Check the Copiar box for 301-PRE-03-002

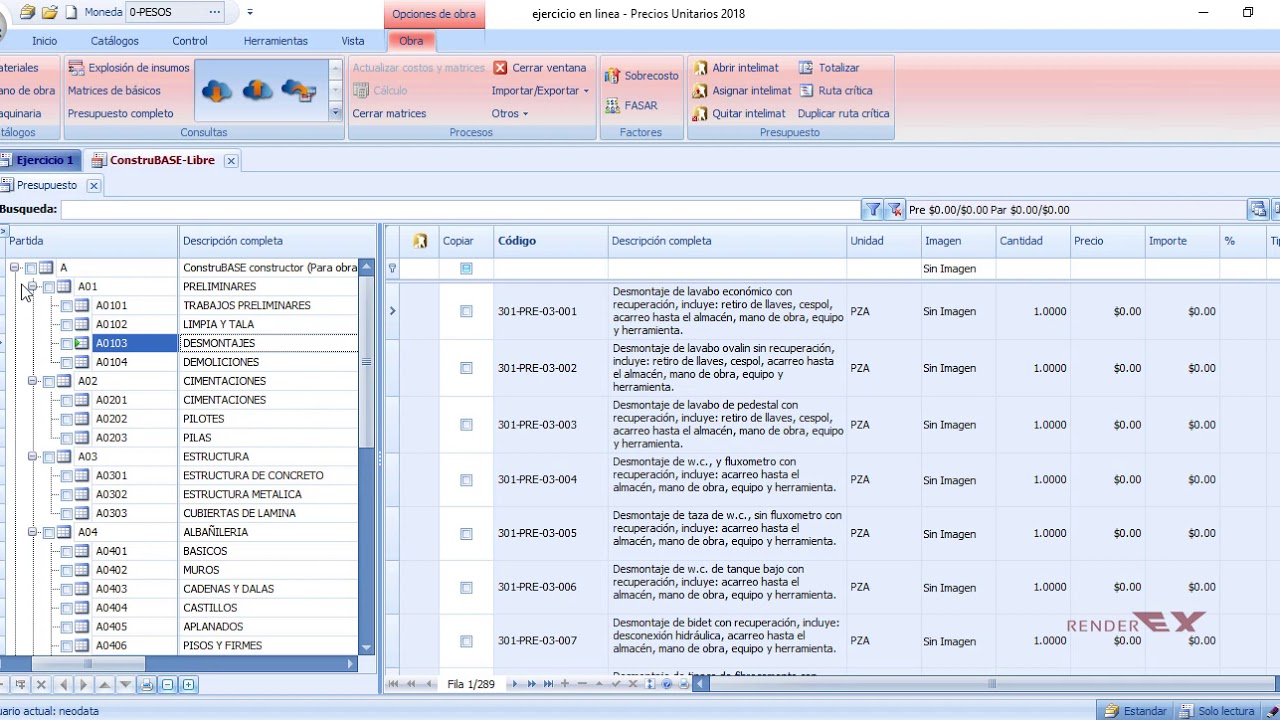466,368
